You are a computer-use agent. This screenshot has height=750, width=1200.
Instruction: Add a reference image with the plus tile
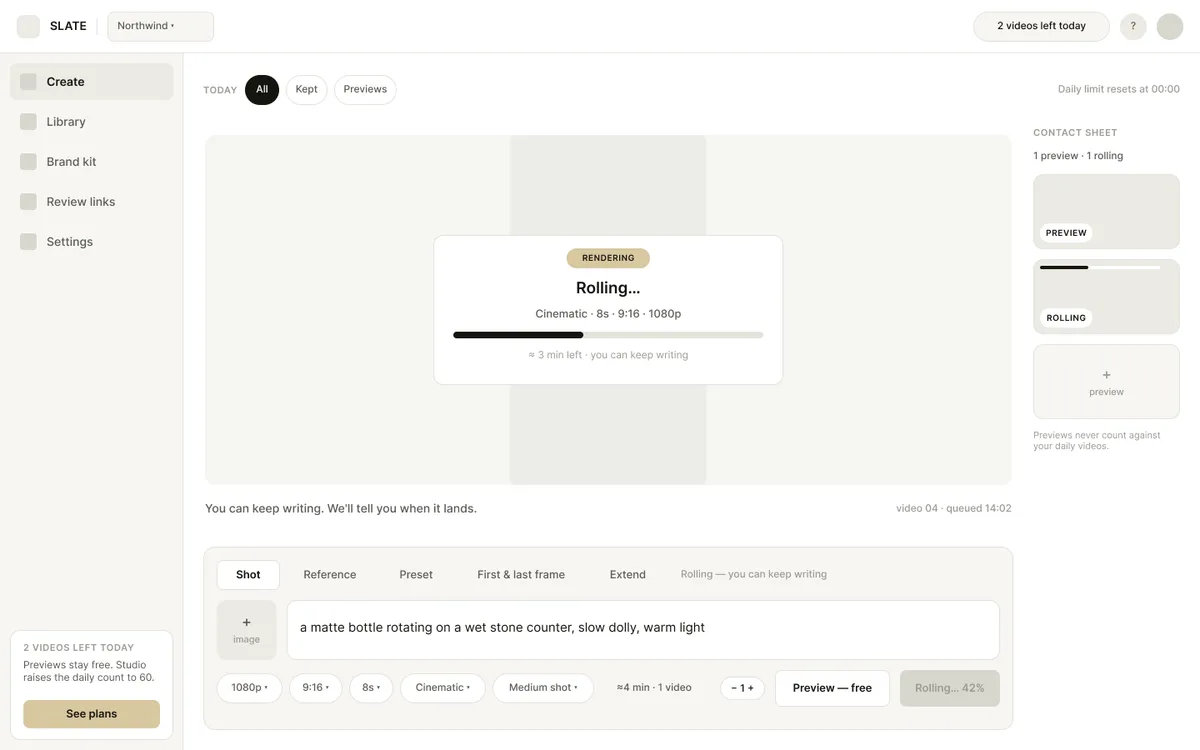(x=246, y=630)
